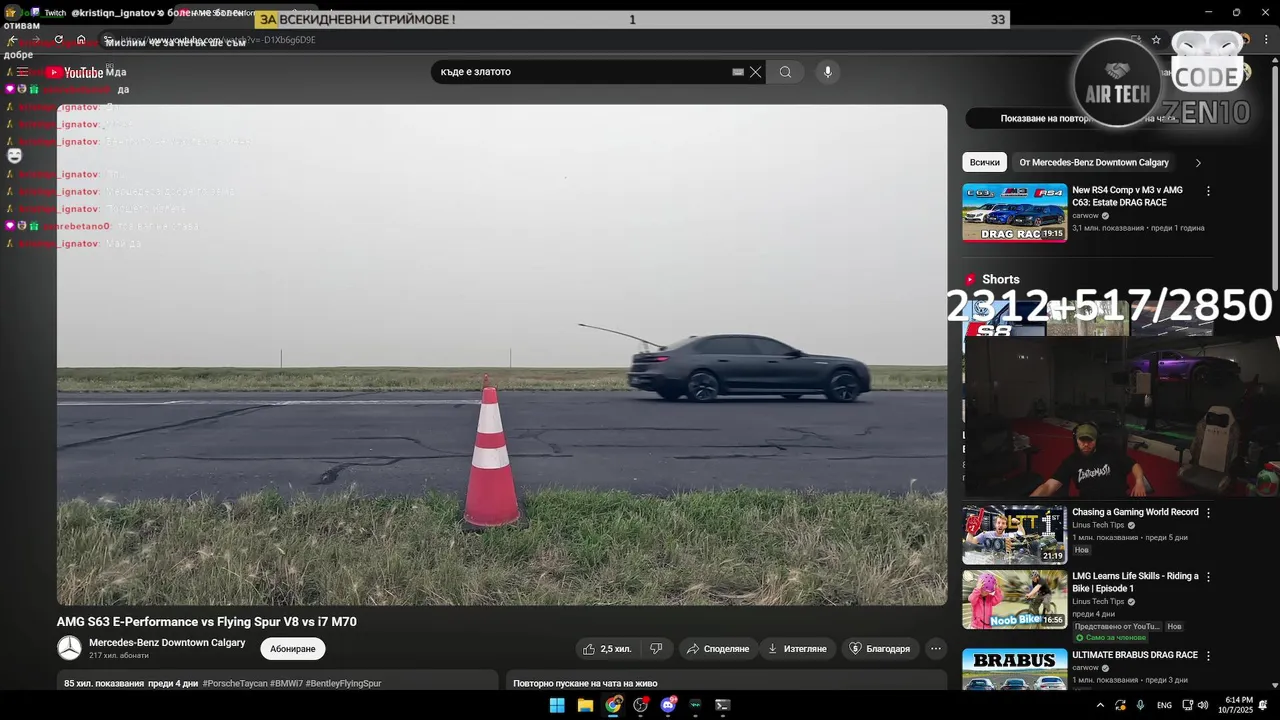Click the Споделяне share button
1280x720 pixels.
pyautogui.click(x=718, y=649)
